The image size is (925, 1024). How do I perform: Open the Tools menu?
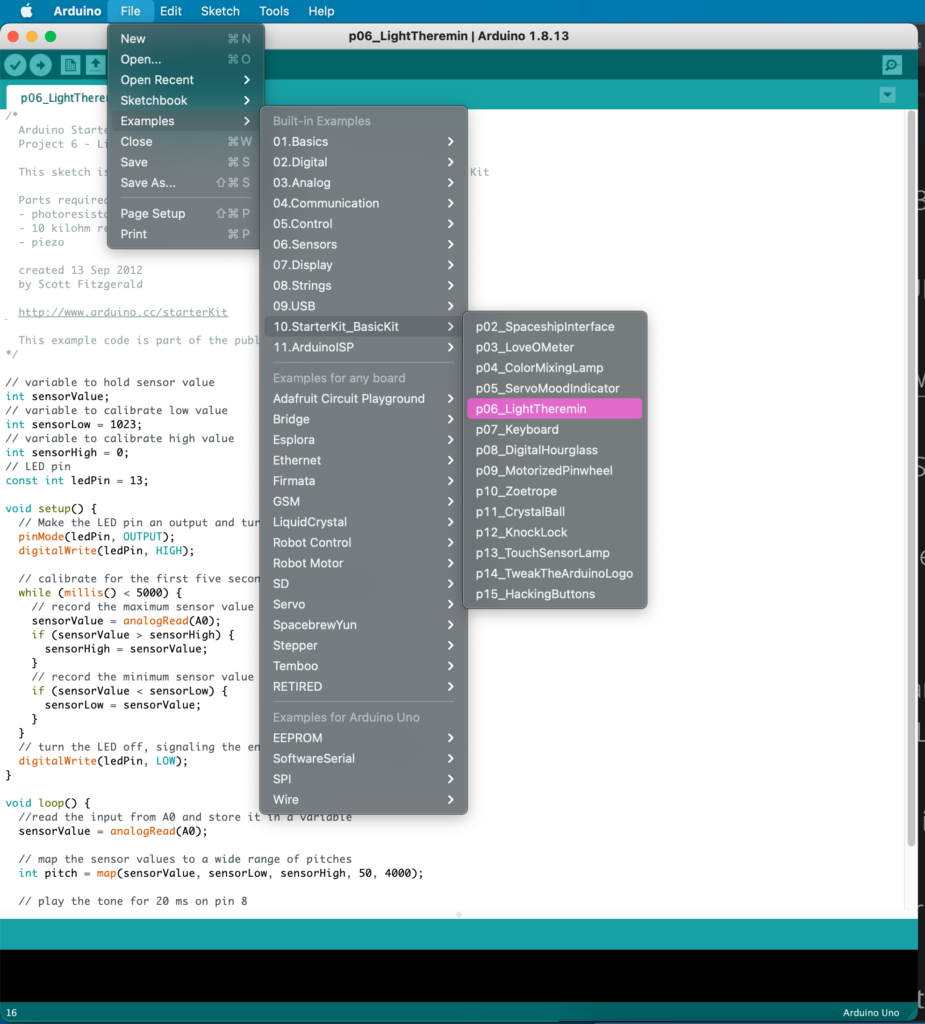click(x=274, y=11)
